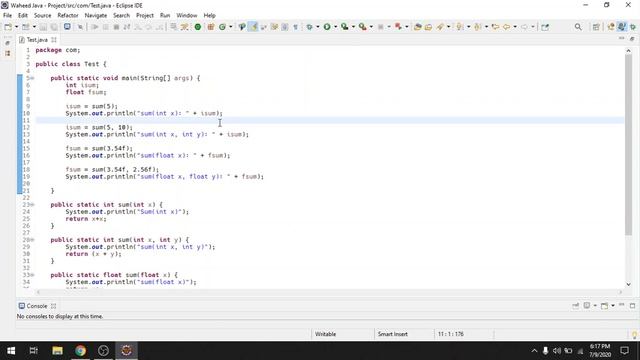Open Google Chrome from the taskbar

[80, 351]
